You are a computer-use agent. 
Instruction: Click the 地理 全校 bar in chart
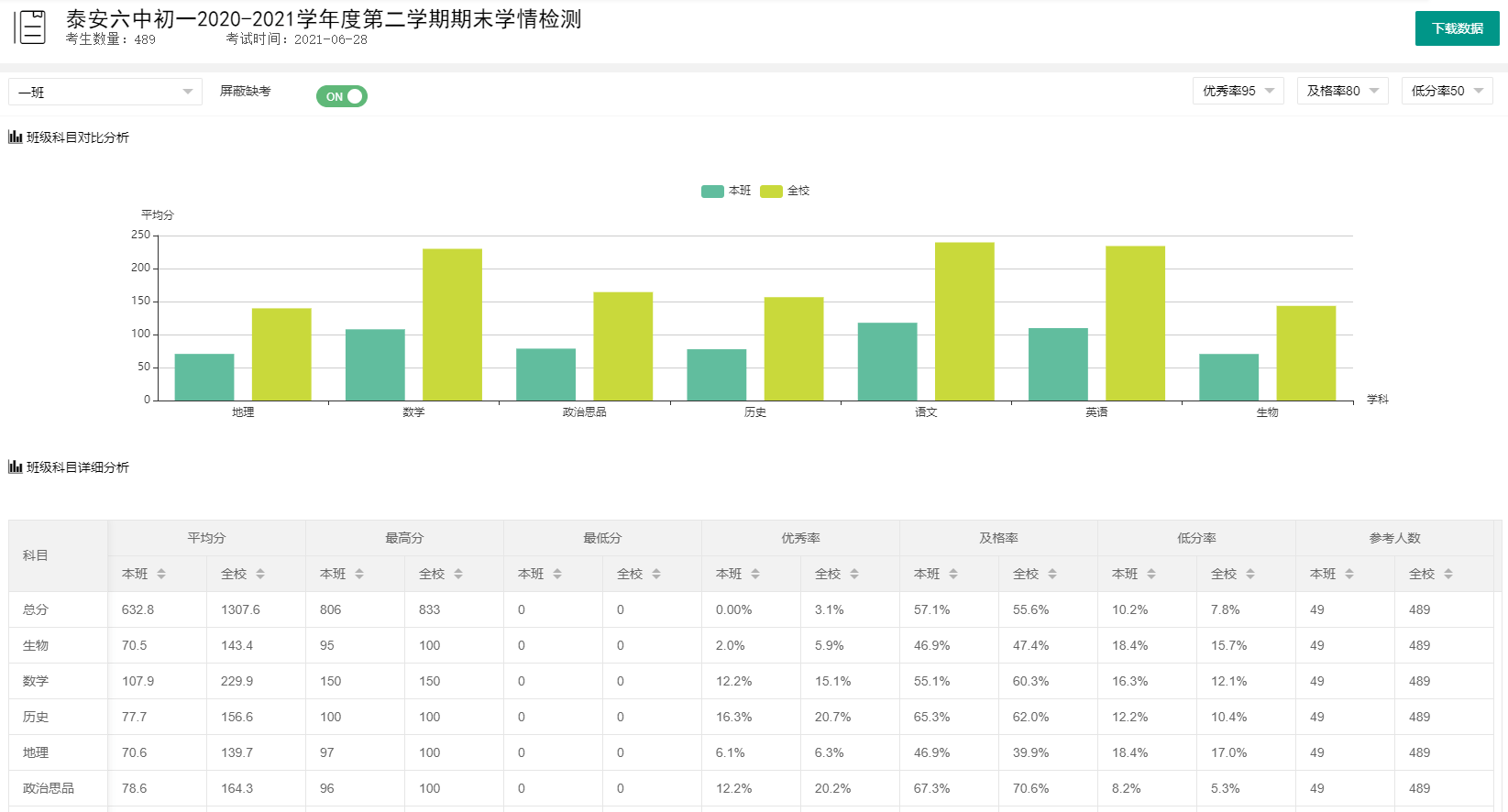(x=281, y=354)
